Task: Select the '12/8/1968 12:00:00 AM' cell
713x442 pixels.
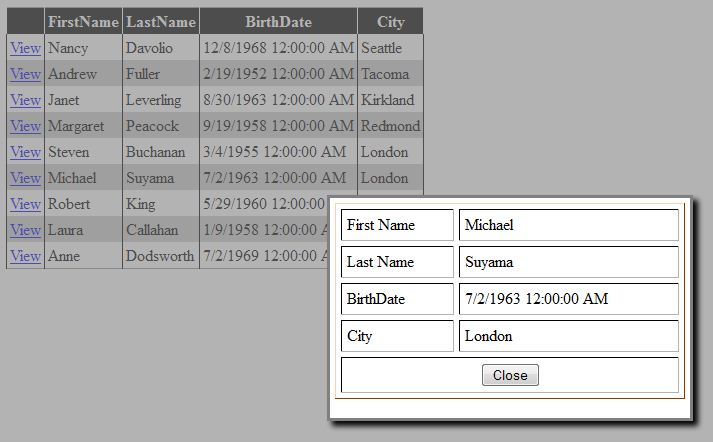Action: coord(278,48)
